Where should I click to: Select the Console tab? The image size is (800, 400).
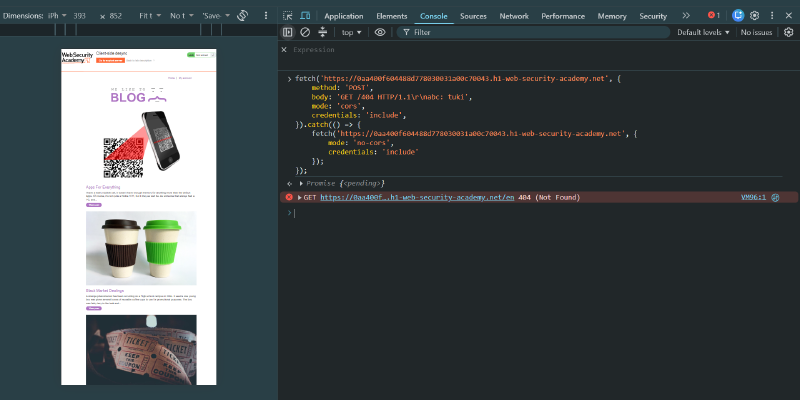pyautogui.click(x=434, y=16)
